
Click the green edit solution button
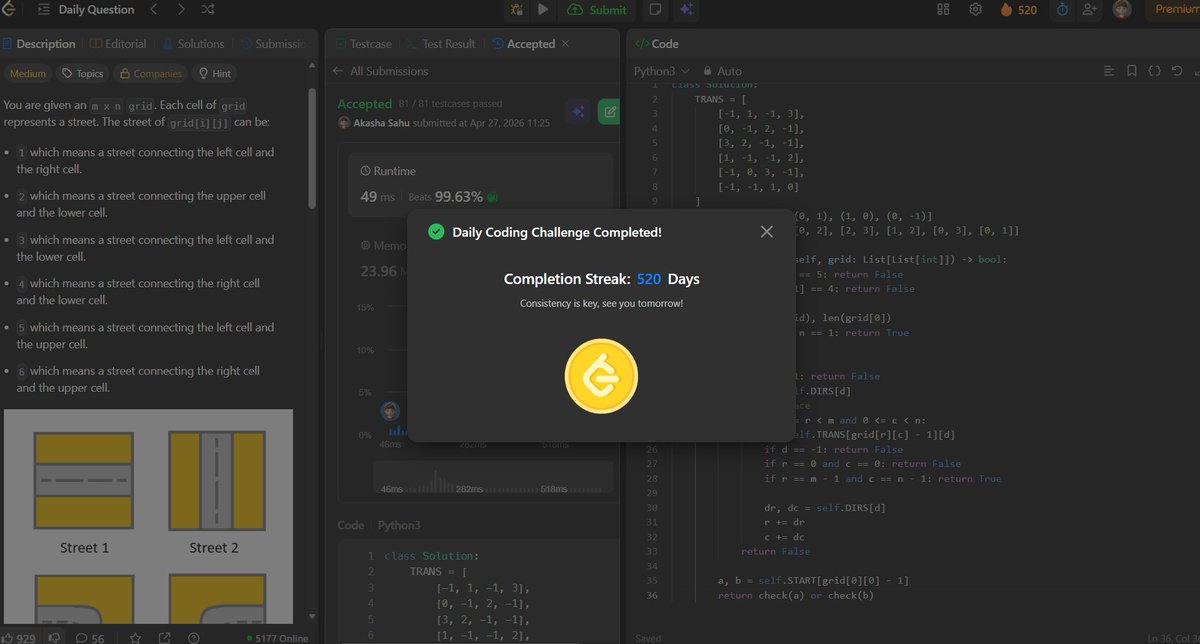point(608,112)
